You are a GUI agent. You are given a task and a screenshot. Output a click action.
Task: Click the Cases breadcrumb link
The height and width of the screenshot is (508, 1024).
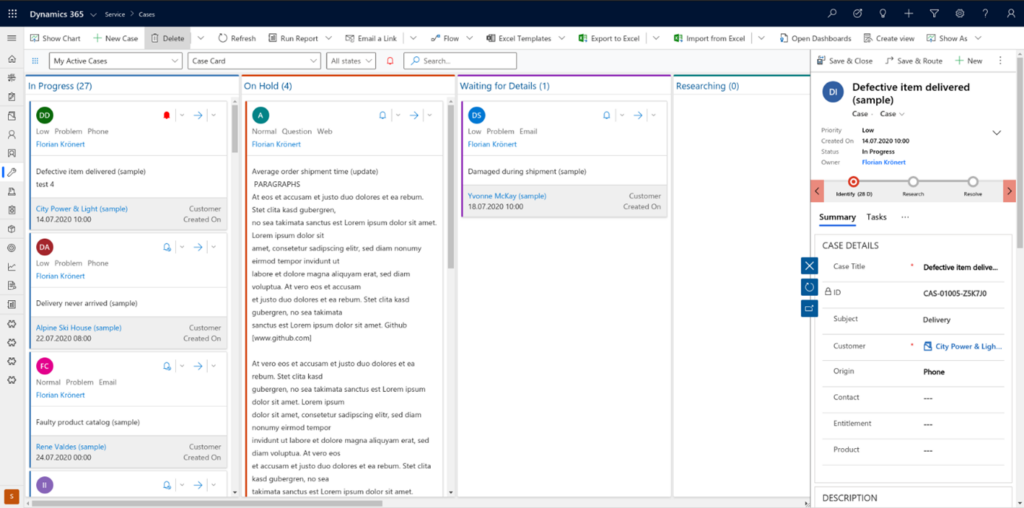coord(146,14)
